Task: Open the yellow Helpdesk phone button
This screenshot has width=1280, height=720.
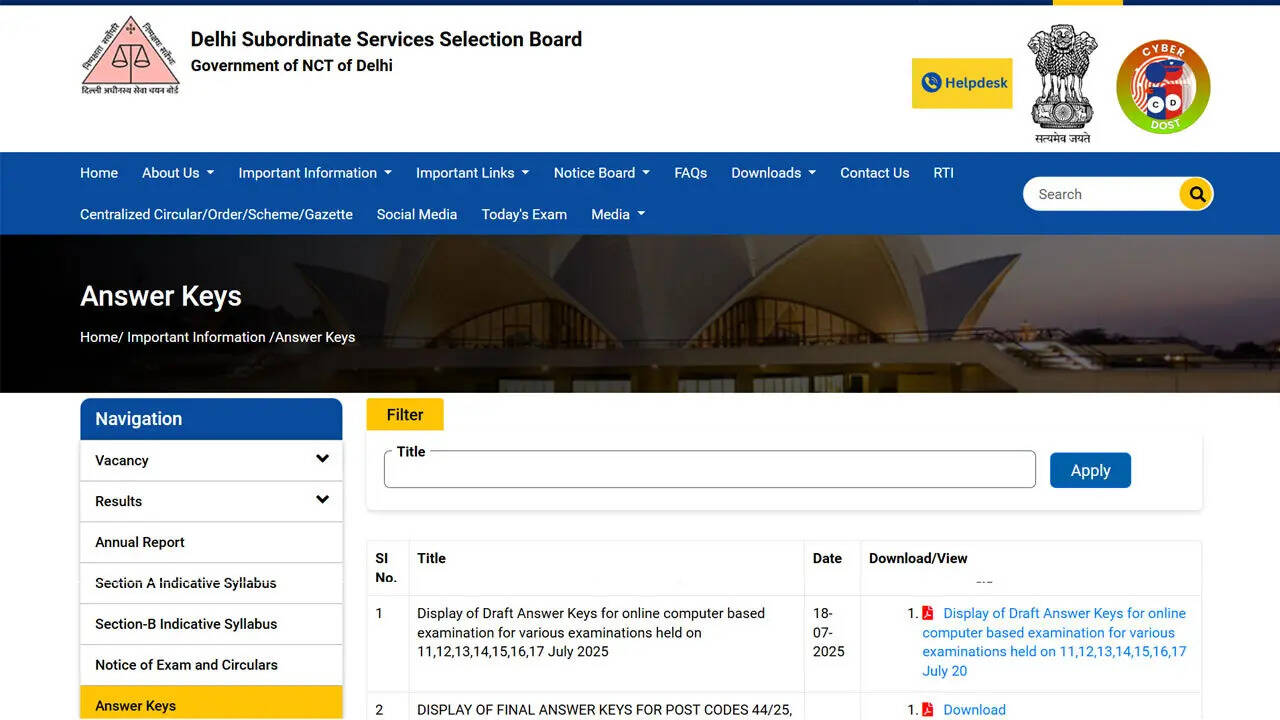Action: 962,83
